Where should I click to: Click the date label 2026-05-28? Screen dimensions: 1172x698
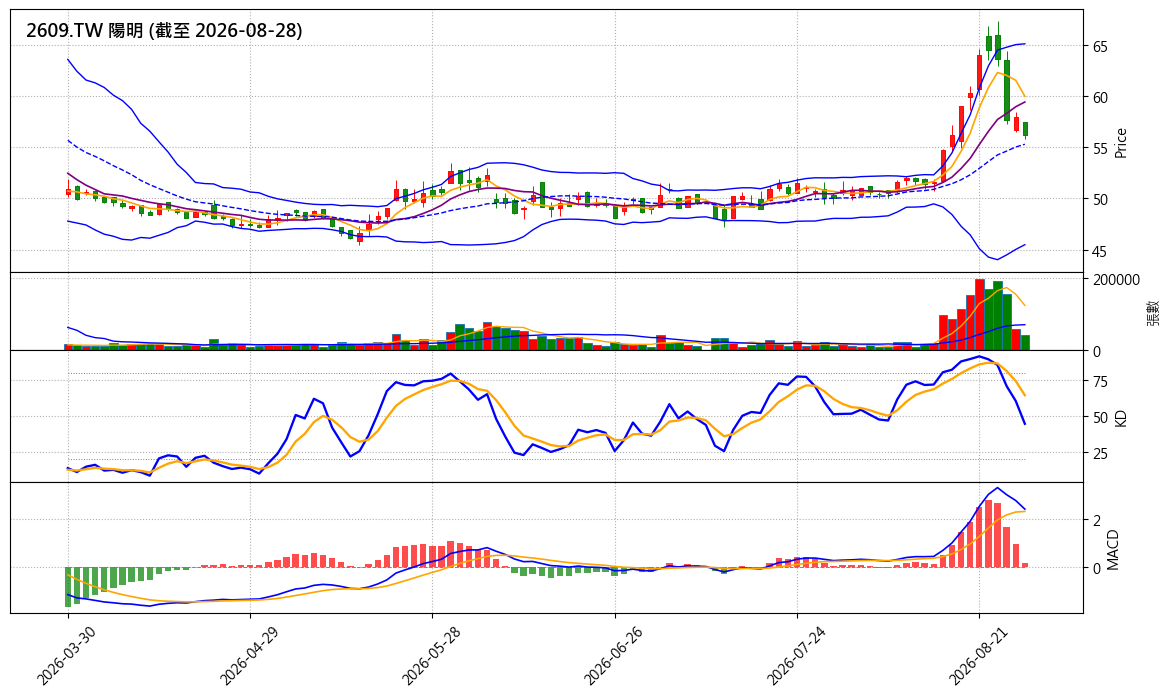[x=430, y=655]
